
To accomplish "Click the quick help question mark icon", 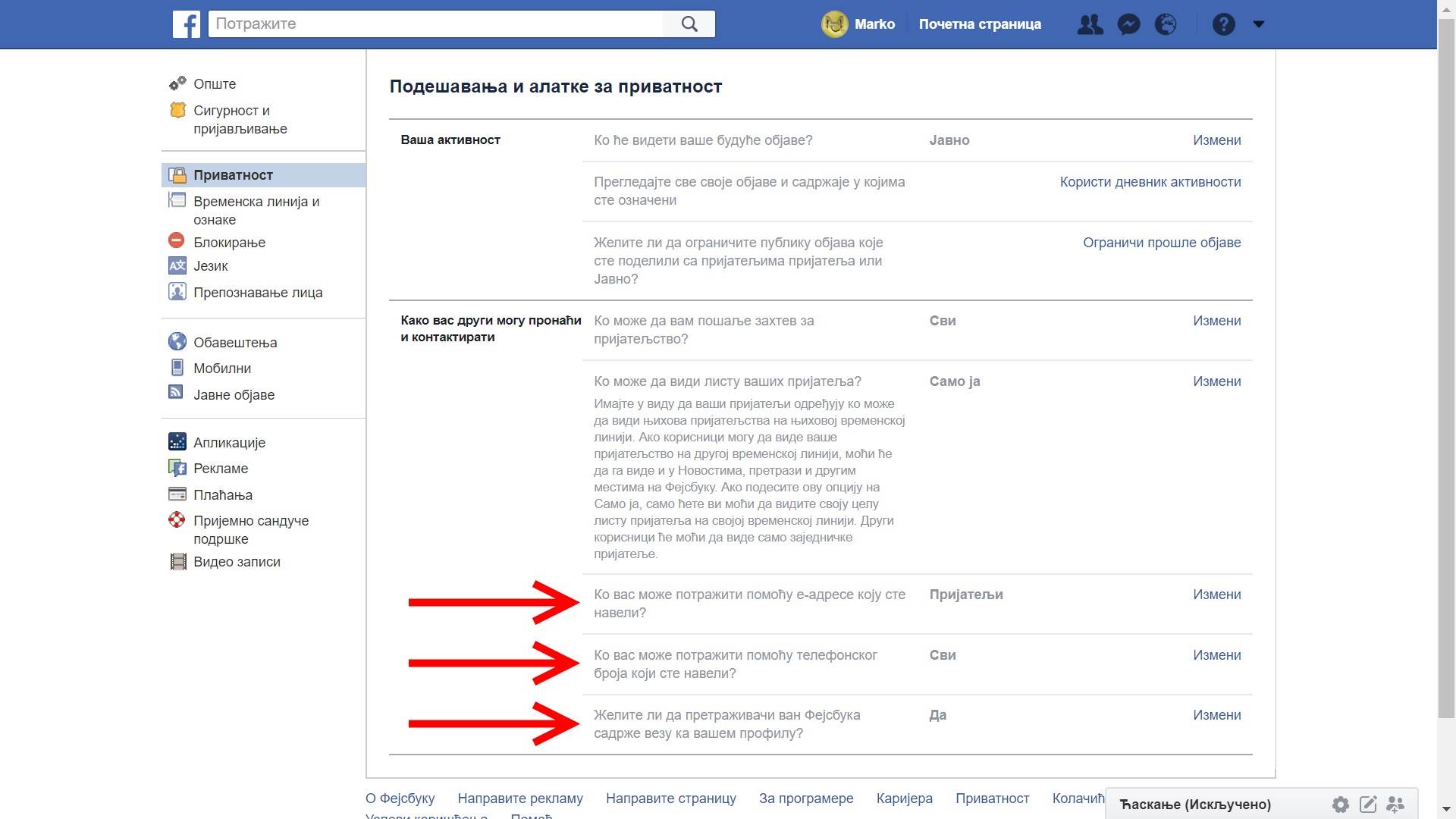I will click(x=1223, y=24).
